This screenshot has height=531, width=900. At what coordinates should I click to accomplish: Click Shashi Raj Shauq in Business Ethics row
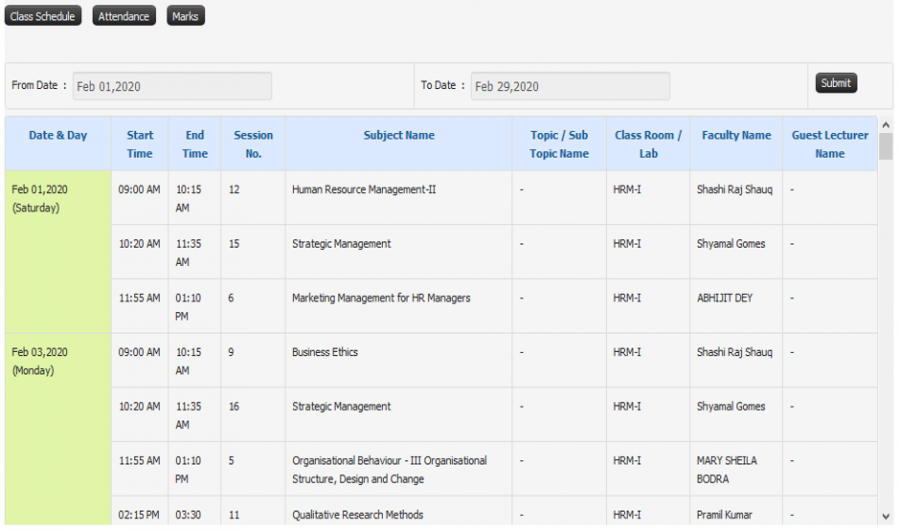click(x=735, y=352)
